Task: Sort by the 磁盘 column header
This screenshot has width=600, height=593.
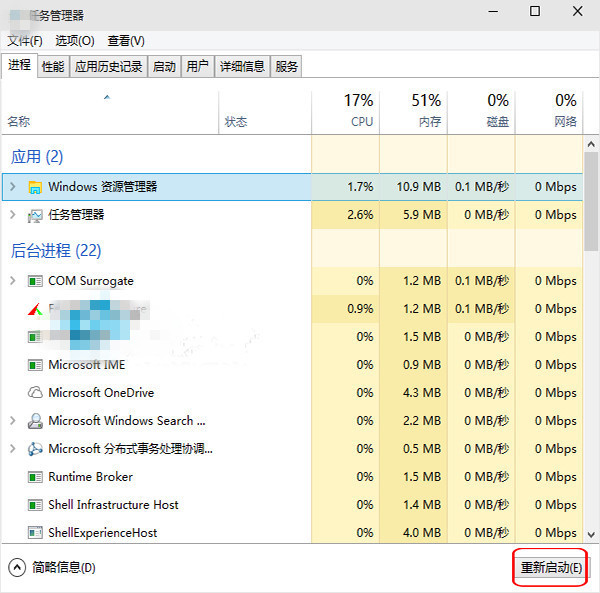Action: click(481, 112)
